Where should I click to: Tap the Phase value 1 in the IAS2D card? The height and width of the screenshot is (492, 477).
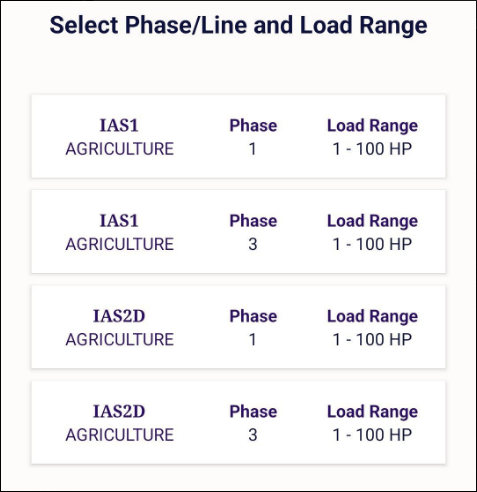pyautogui.click(x=253, y=340)
